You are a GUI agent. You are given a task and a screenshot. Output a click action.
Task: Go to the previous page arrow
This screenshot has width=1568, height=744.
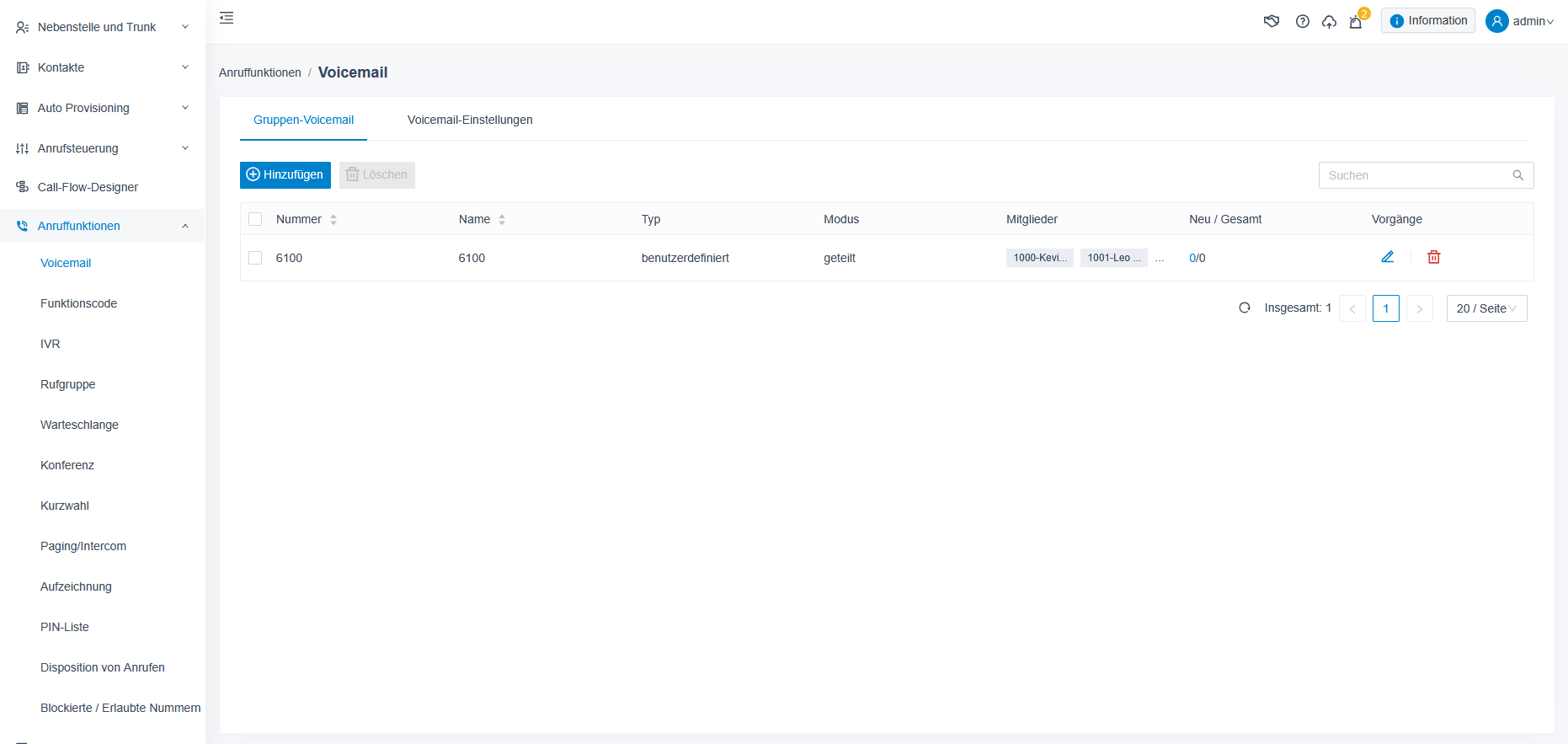coord(1352,308)
